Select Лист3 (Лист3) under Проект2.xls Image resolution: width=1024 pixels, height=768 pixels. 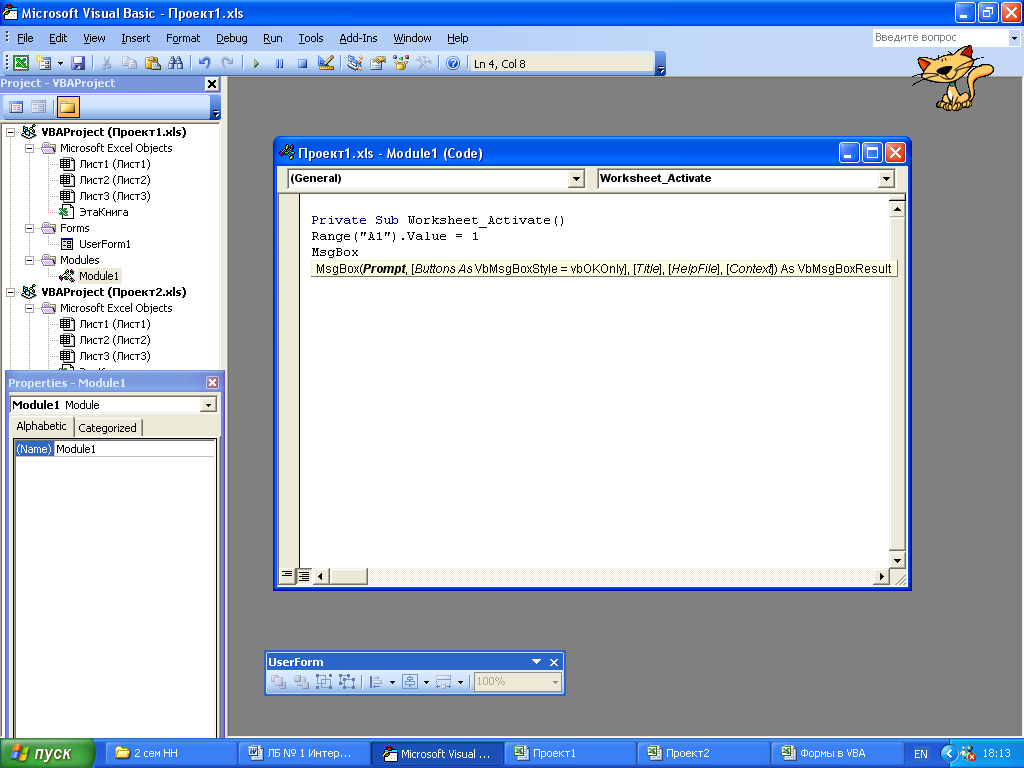pos(114,356)
